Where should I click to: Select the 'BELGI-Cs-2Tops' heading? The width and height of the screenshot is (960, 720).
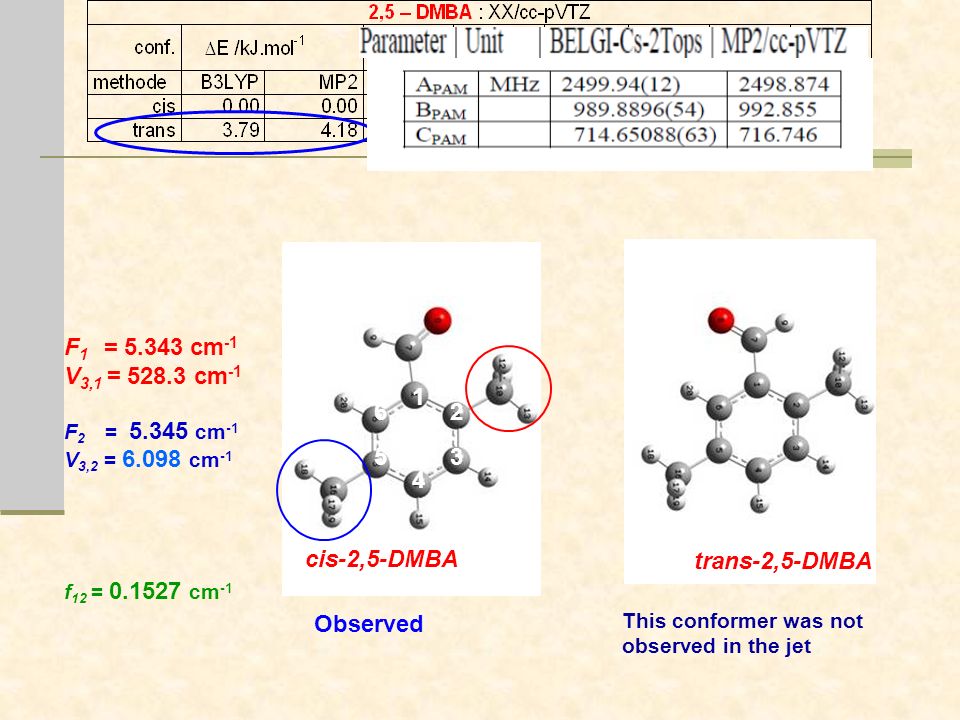626,42
